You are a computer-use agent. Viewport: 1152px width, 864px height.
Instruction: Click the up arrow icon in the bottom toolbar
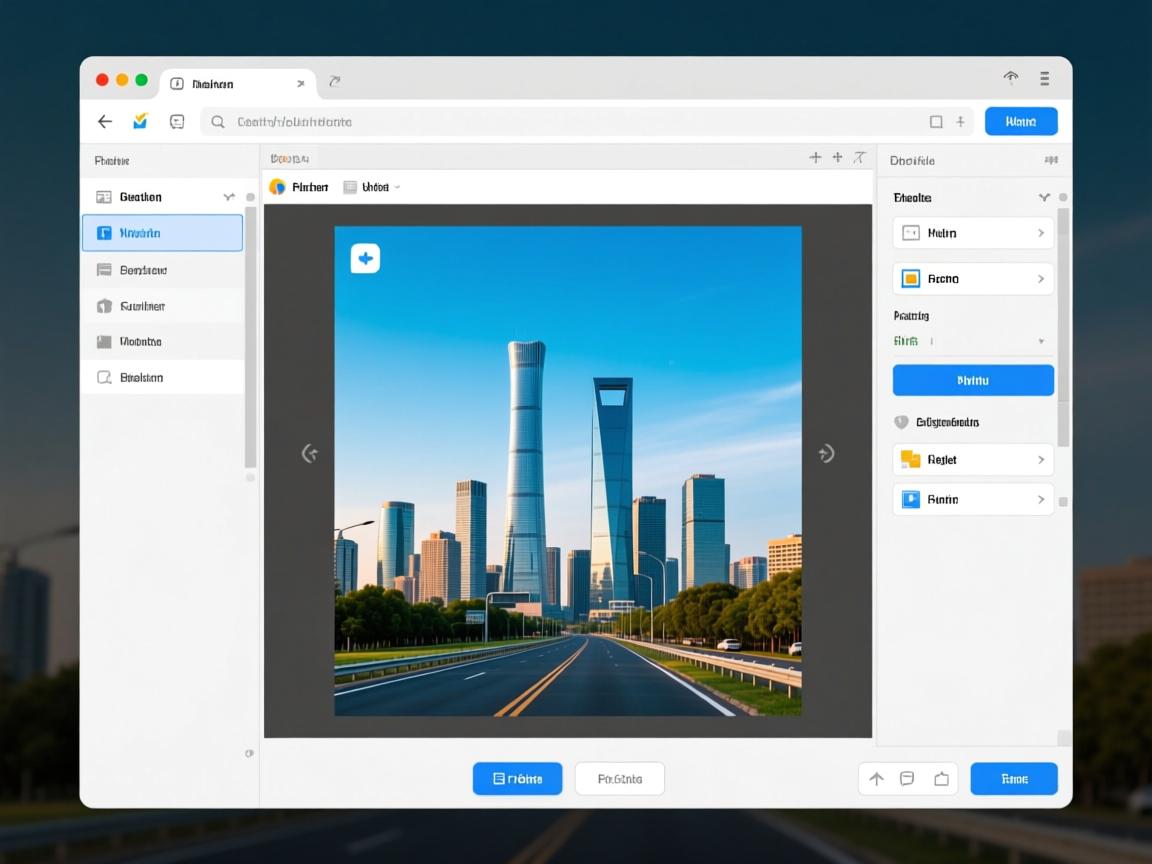click(x=876, y=779)
